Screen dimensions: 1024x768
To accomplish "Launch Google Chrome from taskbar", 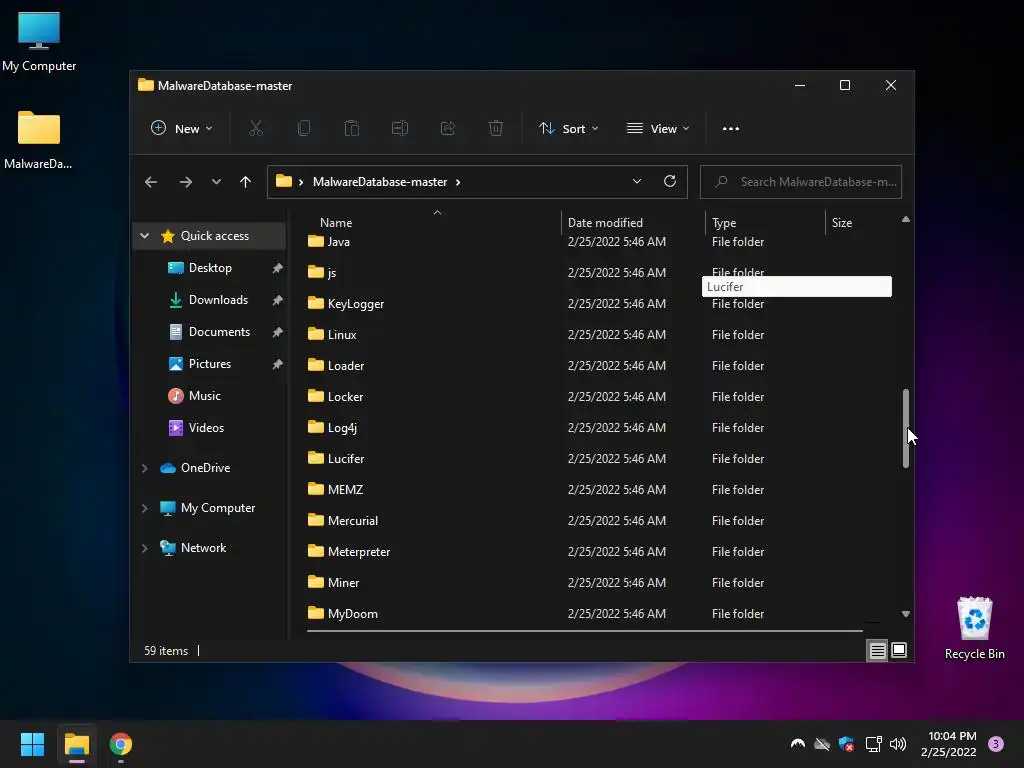I will click(x=121, y=744).
